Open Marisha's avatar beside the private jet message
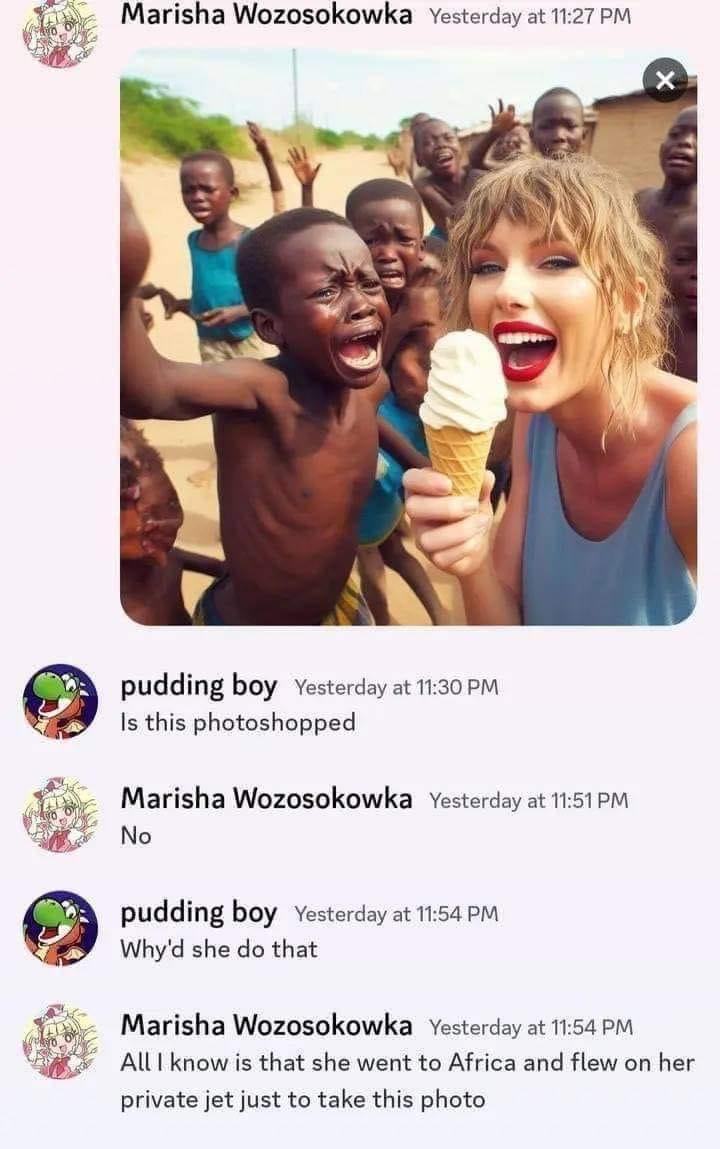 coord(60,1041)
